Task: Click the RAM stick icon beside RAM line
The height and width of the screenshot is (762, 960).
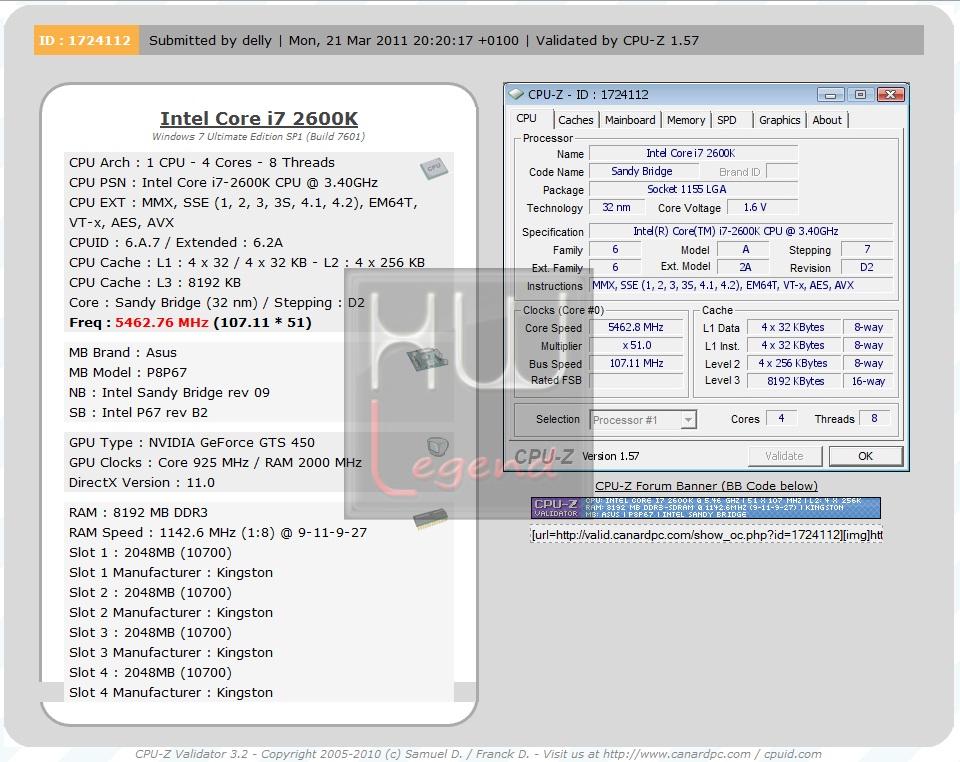Action: click(430, 519)
